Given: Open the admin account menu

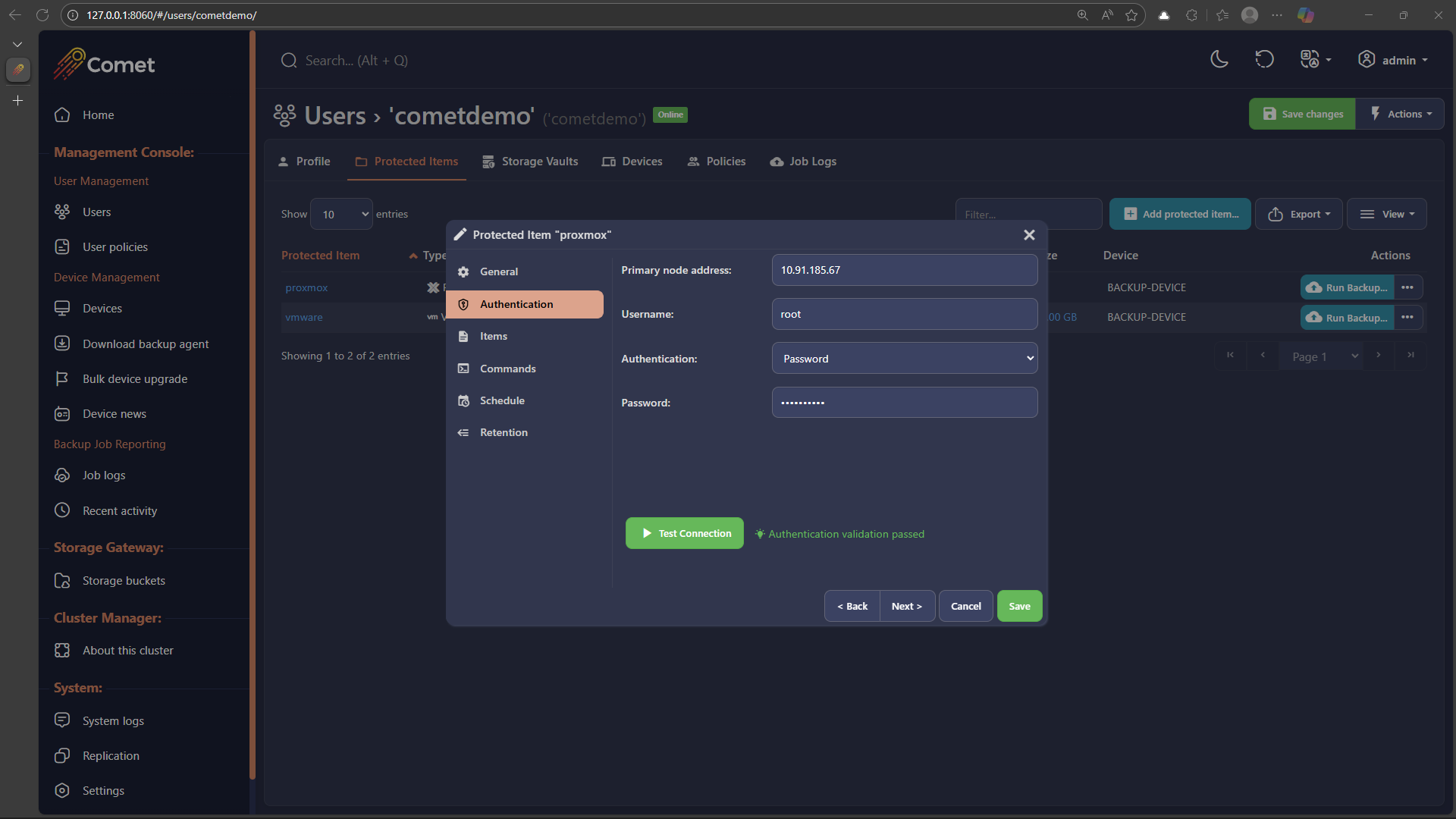Looking at the screenshot, I should 1392,60.
